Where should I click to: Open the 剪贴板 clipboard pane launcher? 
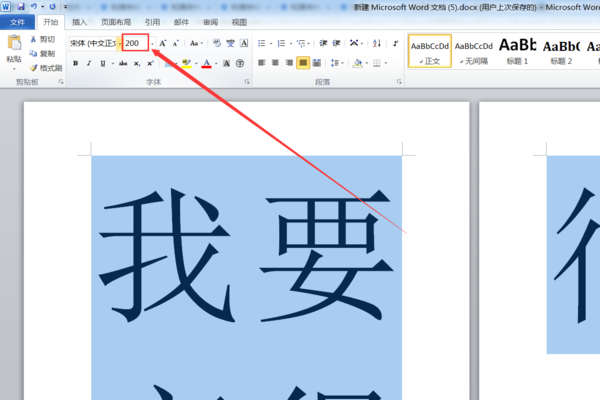click(x=61, y=82)
